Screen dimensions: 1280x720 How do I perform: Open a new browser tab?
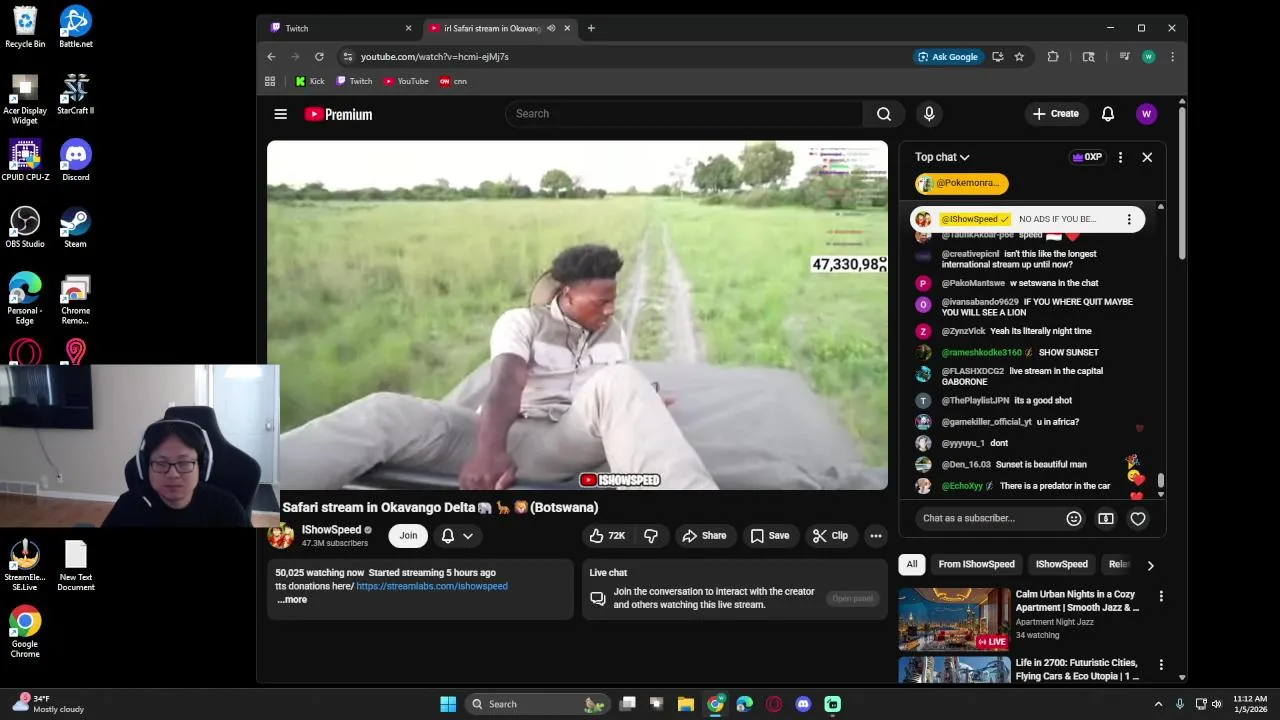(591, 28)
